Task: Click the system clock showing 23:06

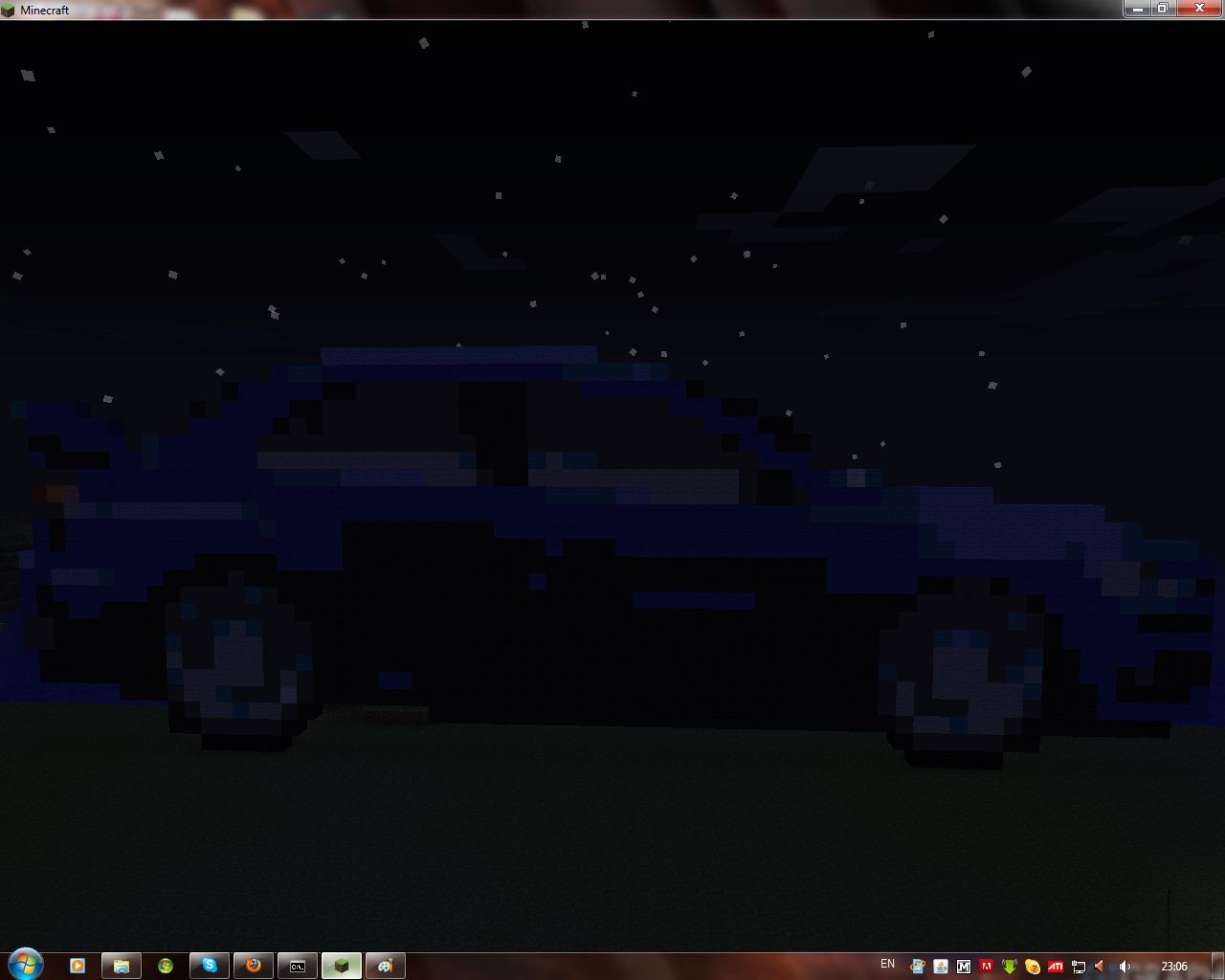Action: tap(1173, 967)
